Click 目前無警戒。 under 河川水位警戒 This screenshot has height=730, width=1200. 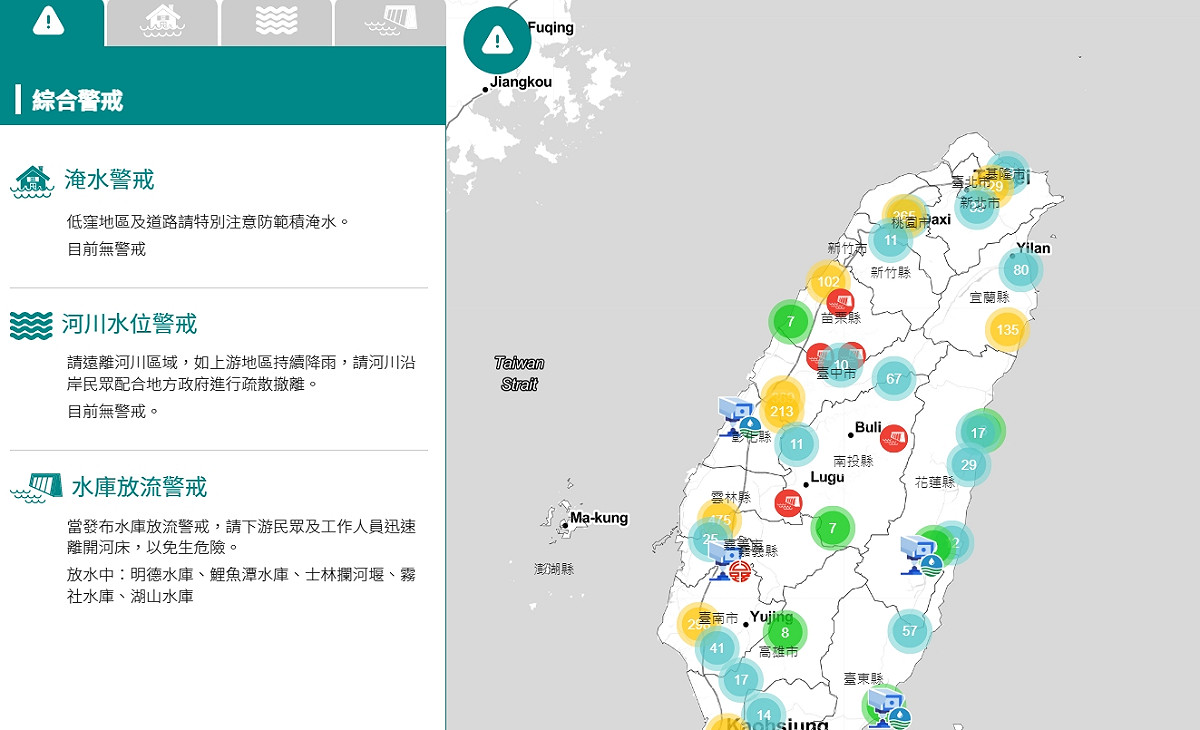(x=113, y=411)
